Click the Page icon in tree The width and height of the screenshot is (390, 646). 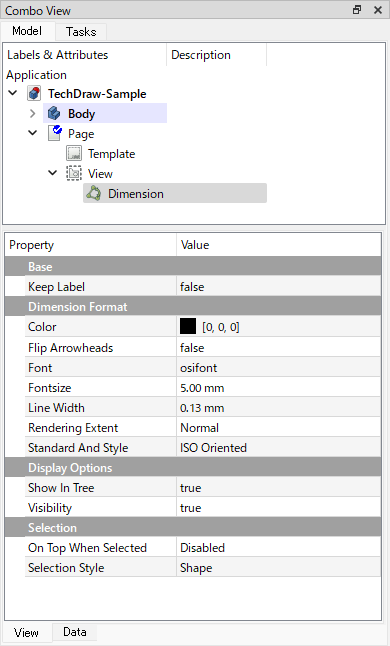(55, 133)
